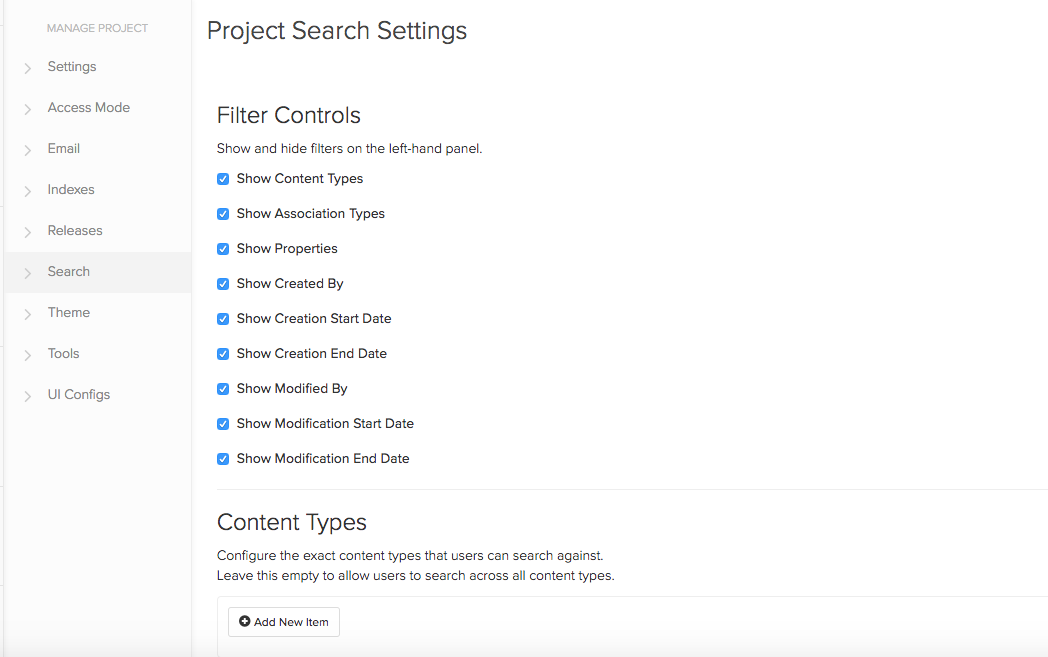Select UI Configs in the sidebar
This screenshot has height=657, width=1048.
[x=79, y=394]
